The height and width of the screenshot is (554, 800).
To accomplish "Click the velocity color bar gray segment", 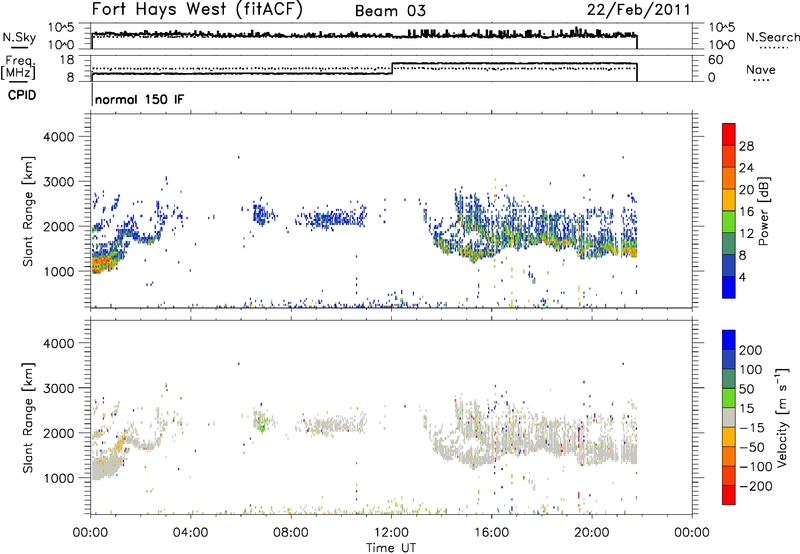I will [x=729, y=417].
